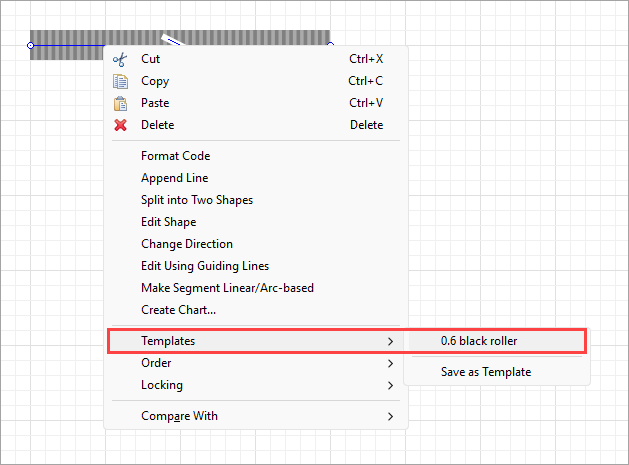Click the striped gray roller shape
Image resolution: width=629 pixels, height=465 pixels.
(x=70, y=36)
